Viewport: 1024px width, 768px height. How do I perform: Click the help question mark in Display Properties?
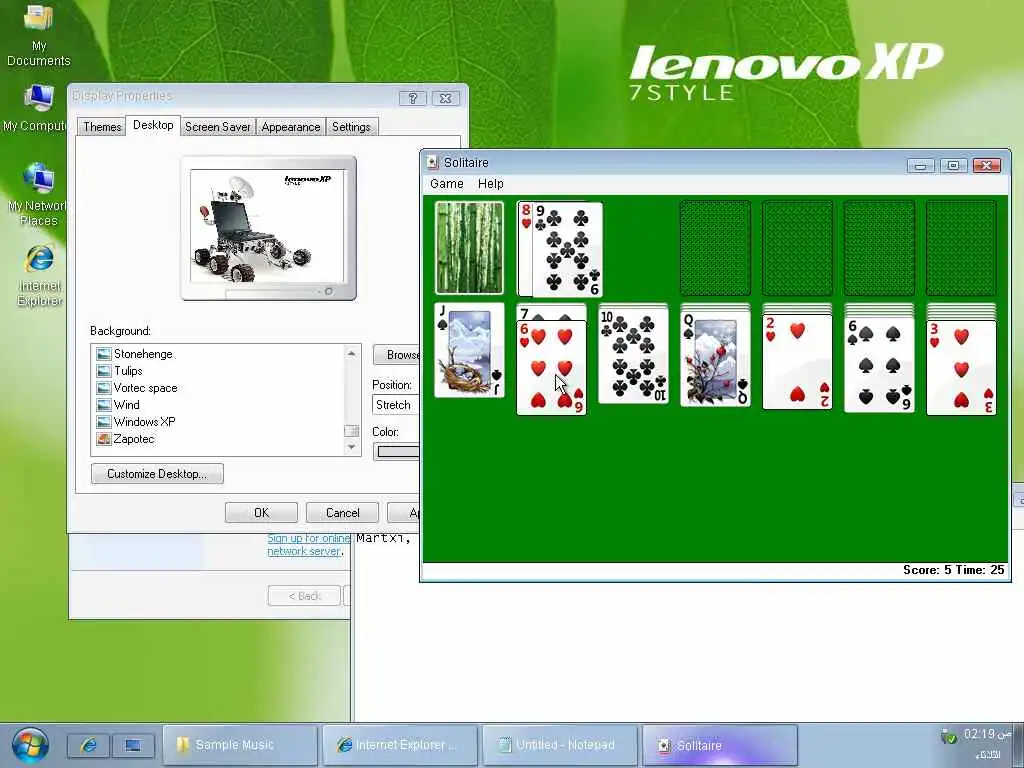[412, 98]
